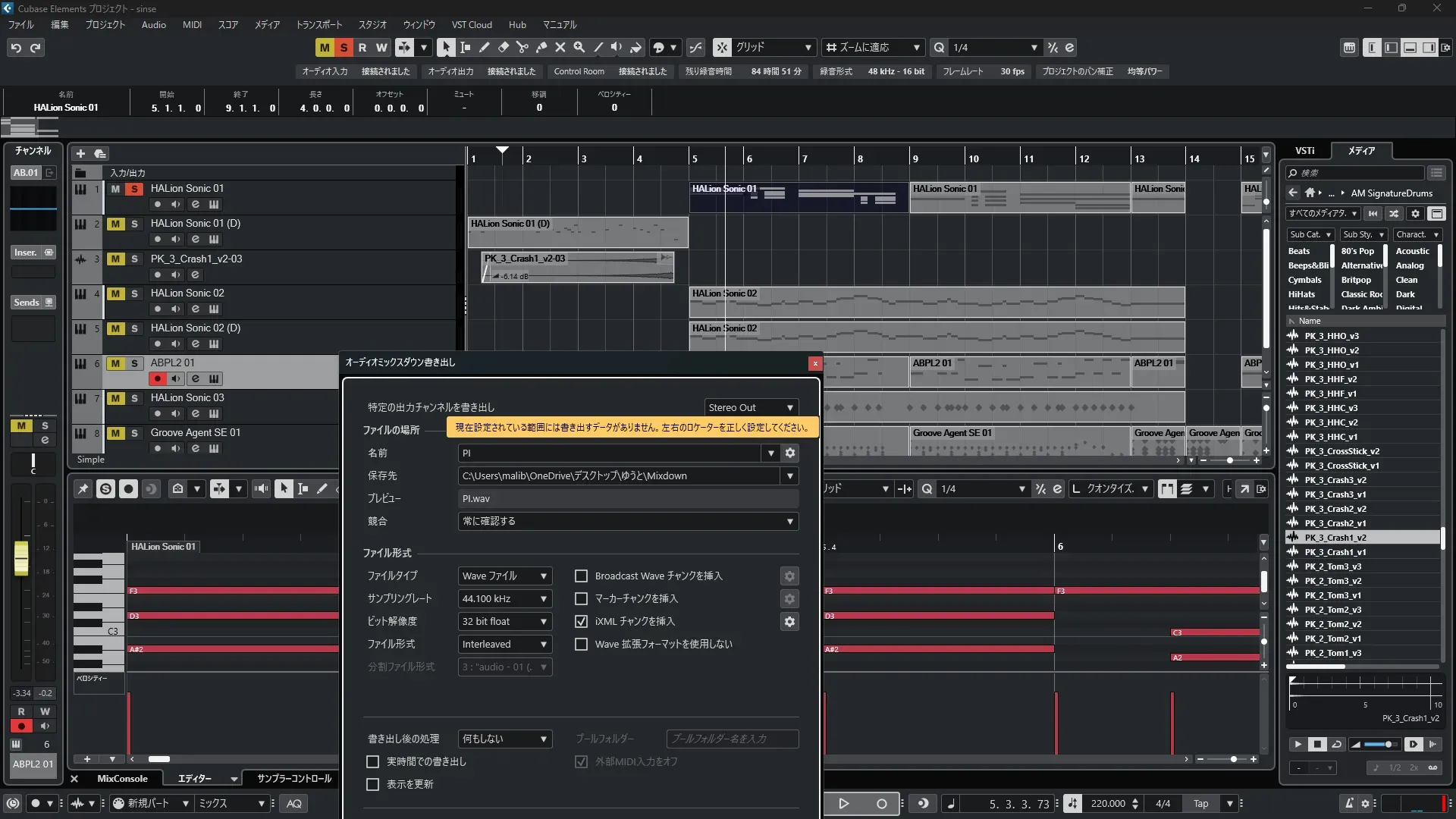
Task: Click the Add Track plus icon
Action: point(80,153)
